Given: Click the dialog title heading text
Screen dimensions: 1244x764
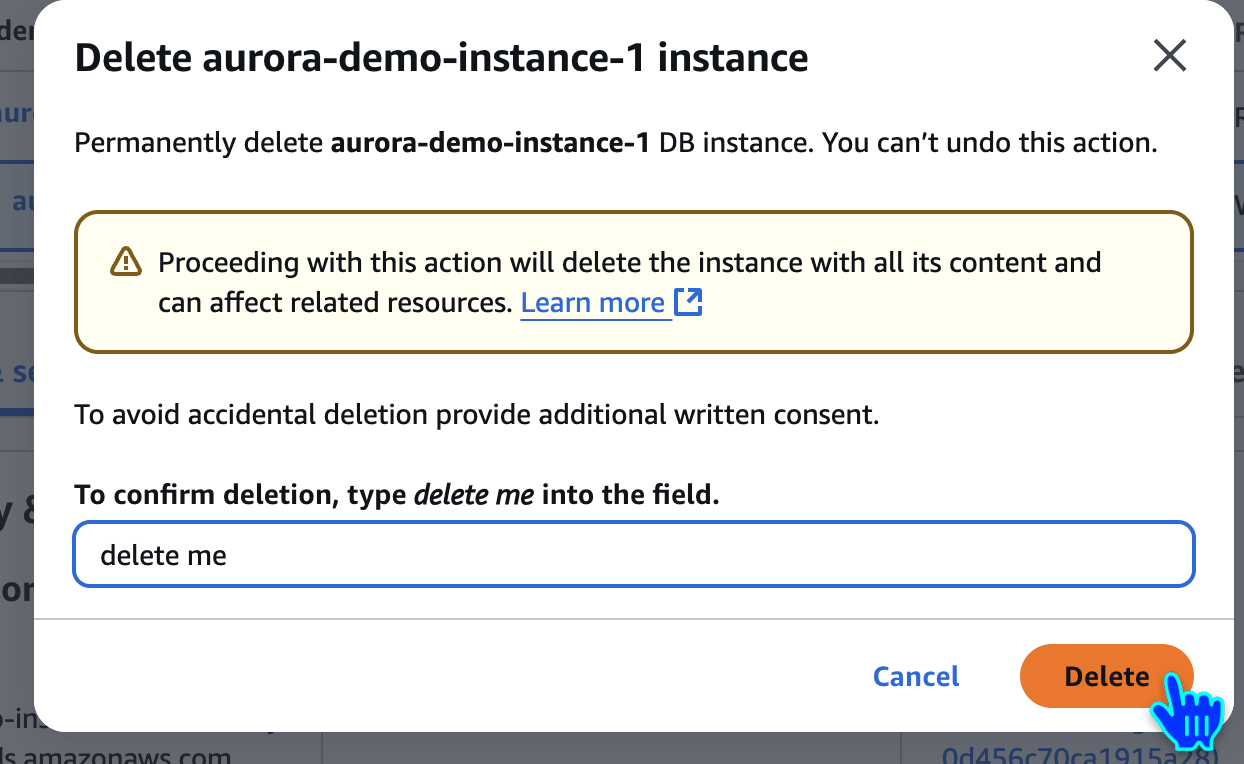Looking at the screenshot, I should coord(441,58).
